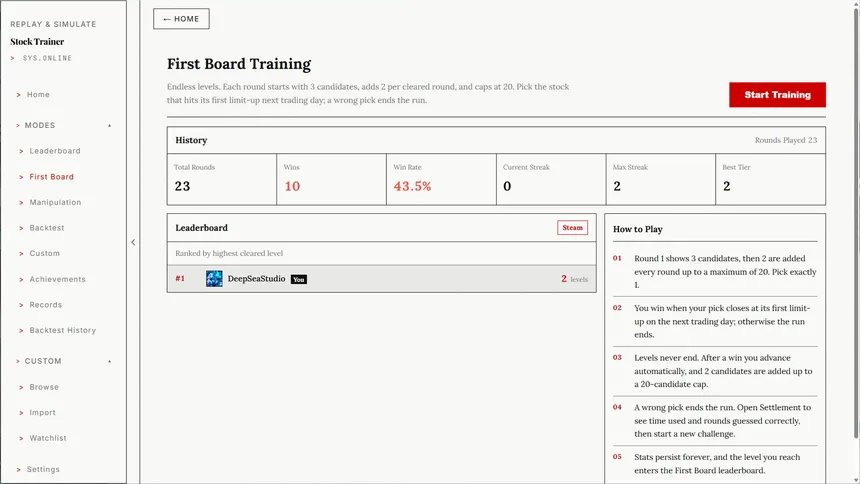Screen dimensions: 860x484
Task: Click the You badge next to DeepSeaStudio
Action: 298,279
